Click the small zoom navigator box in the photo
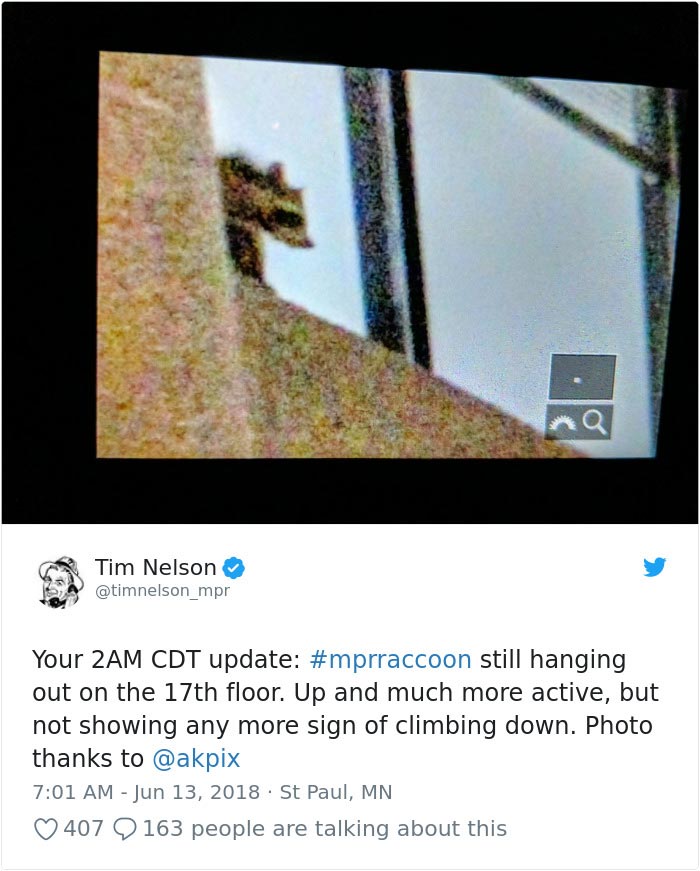Image resolution: width=700 pixels, height=871 pixels. click(582, 377)
